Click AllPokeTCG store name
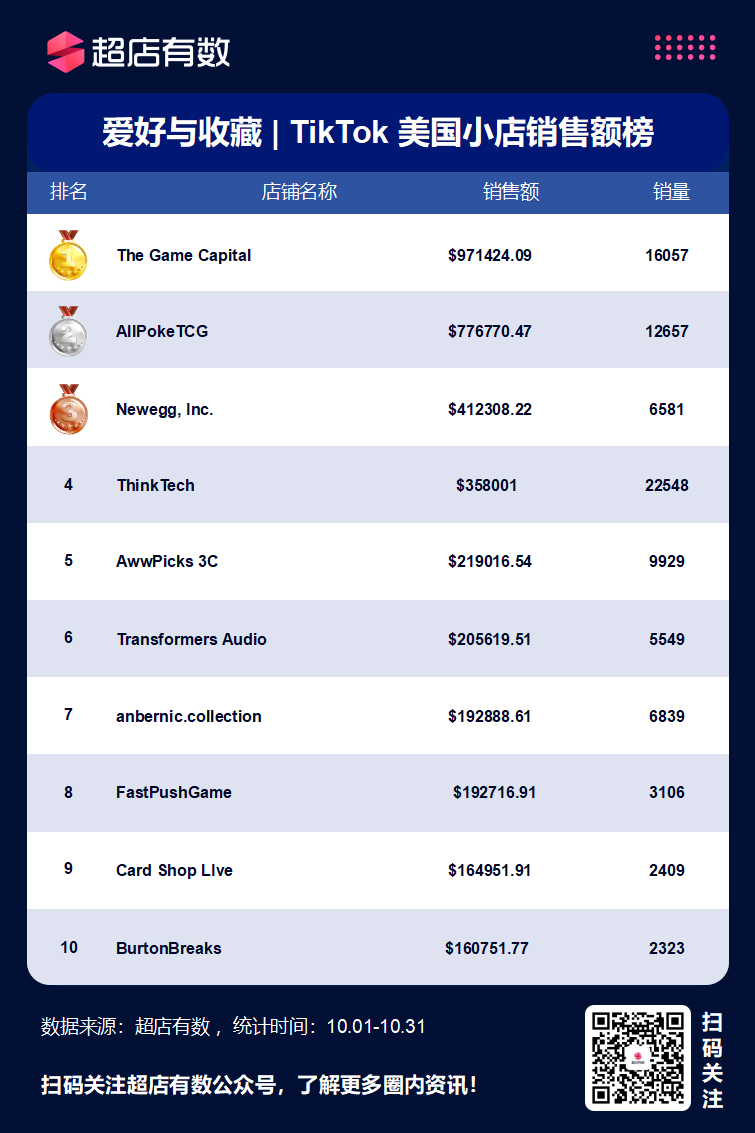Viewport: 755px width, 1133px height. [x=162, y=332]
